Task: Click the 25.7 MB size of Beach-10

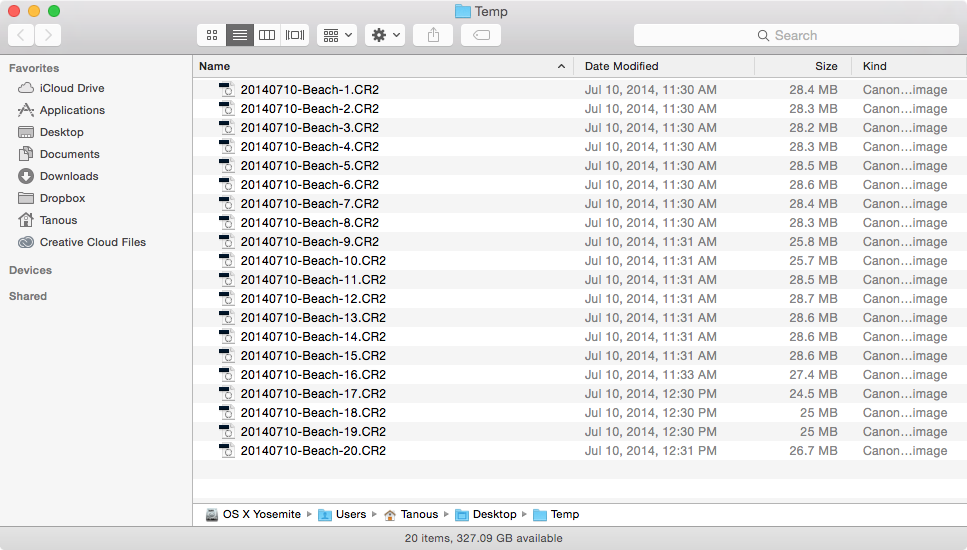Action: 813,261
